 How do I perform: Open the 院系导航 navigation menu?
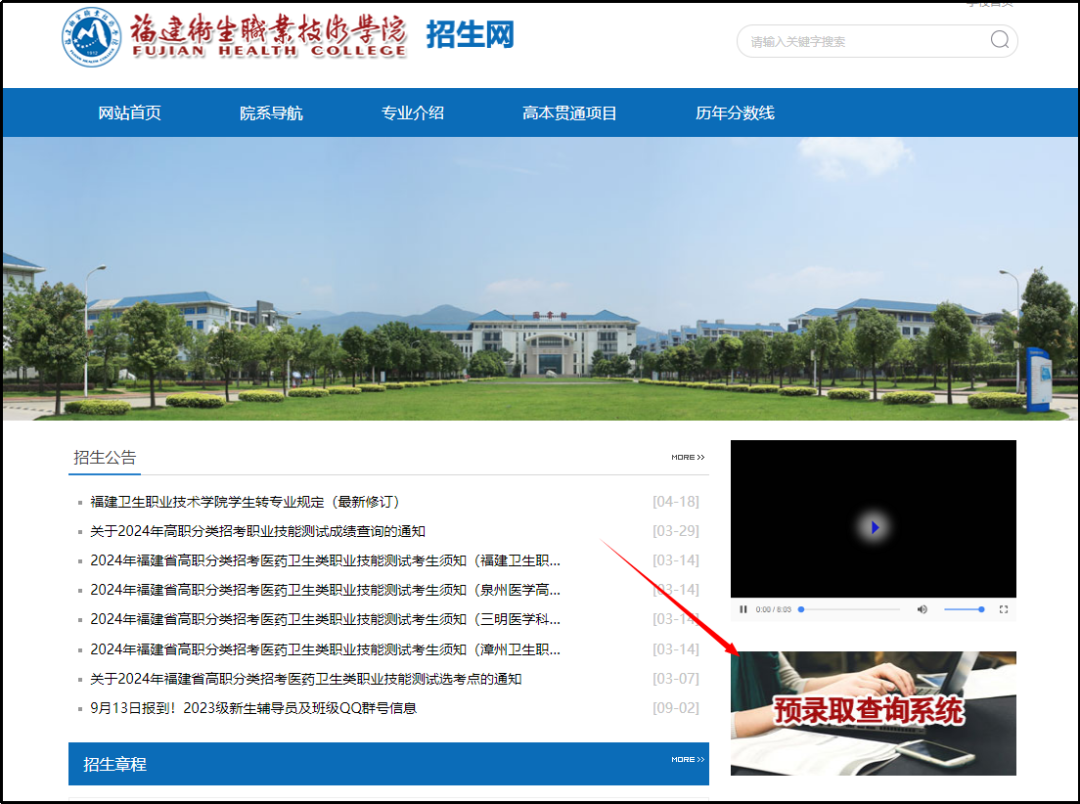[271, 113]
